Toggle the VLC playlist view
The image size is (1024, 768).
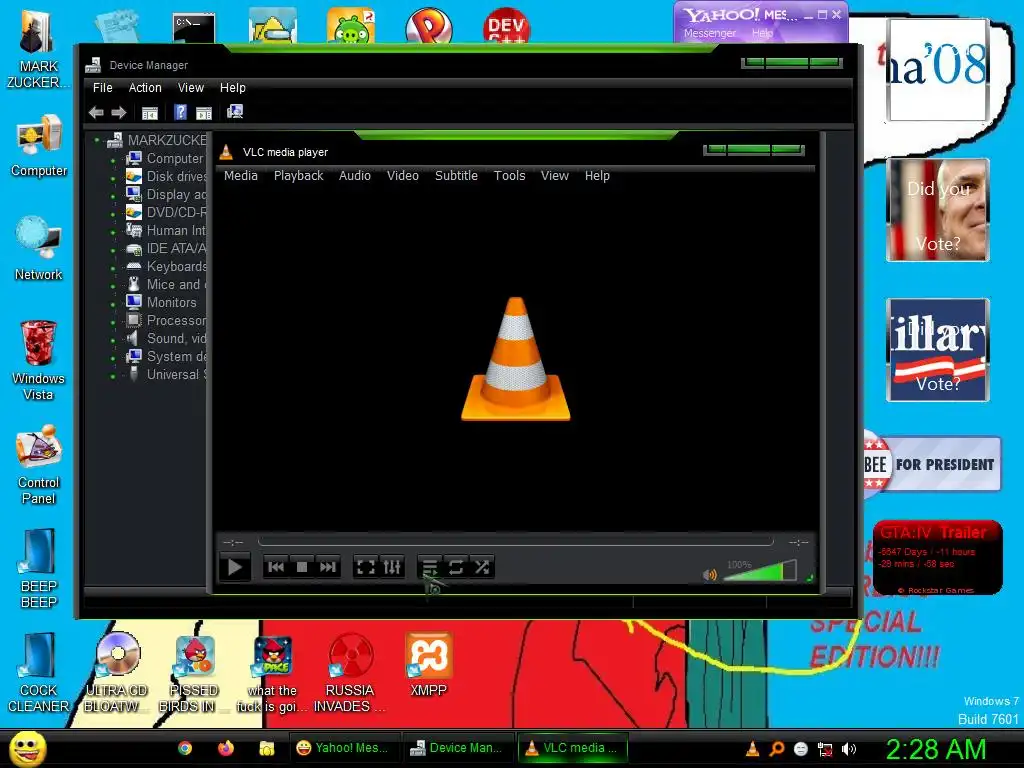pos(430,567)
